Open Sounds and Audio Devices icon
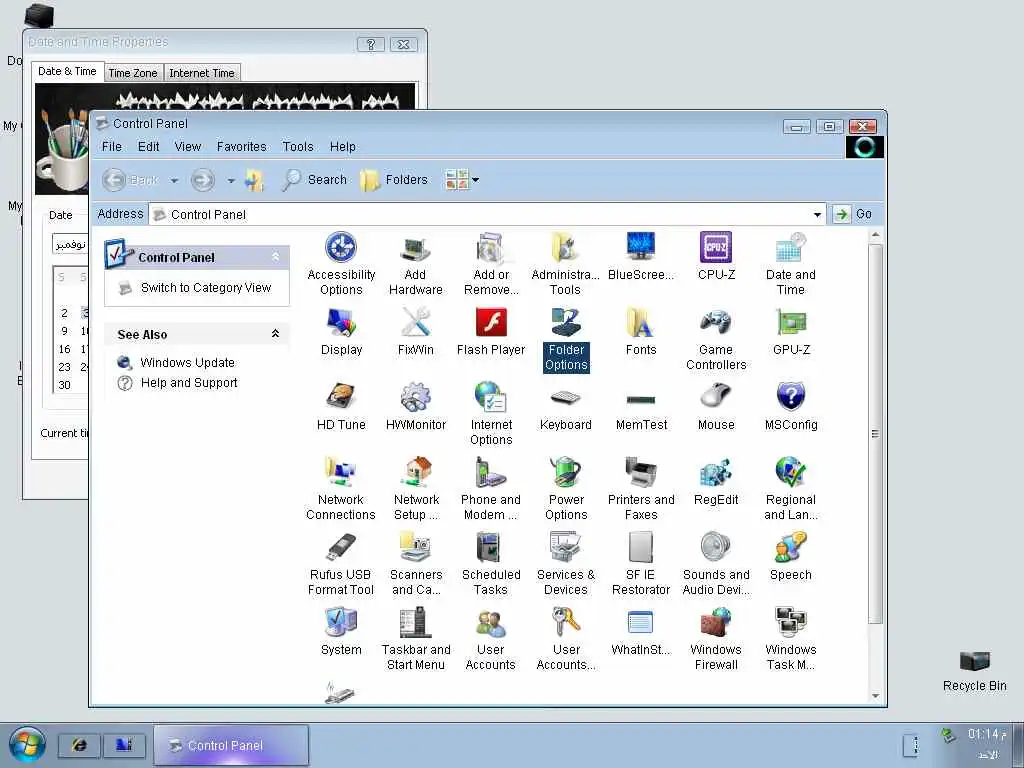 tap(716, 564)
